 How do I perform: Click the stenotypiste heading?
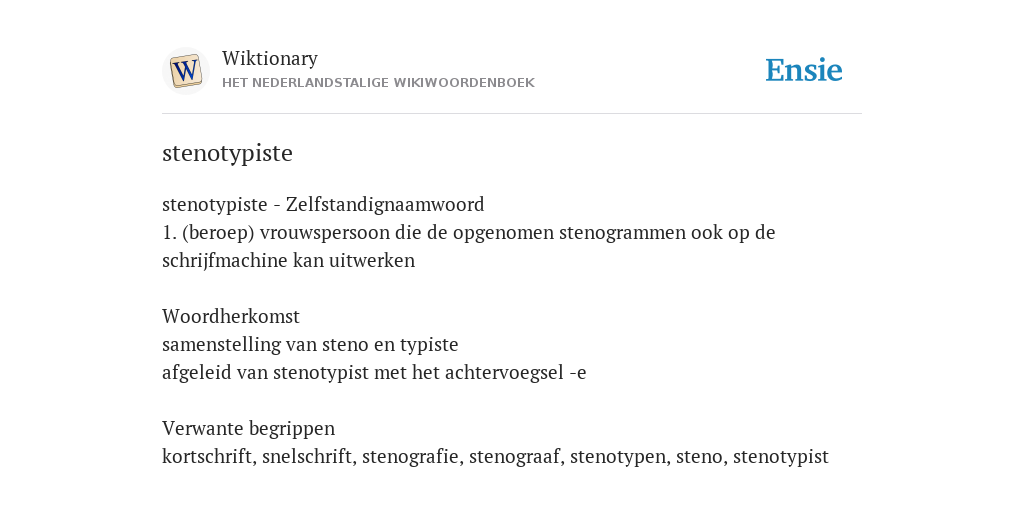[227, 153]
